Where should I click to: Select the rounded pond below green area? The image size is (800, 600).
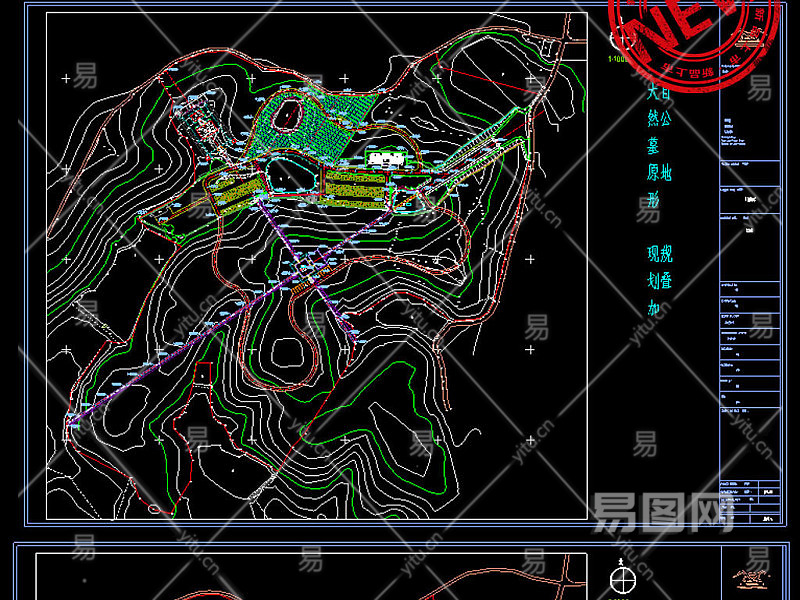point(292,176)
